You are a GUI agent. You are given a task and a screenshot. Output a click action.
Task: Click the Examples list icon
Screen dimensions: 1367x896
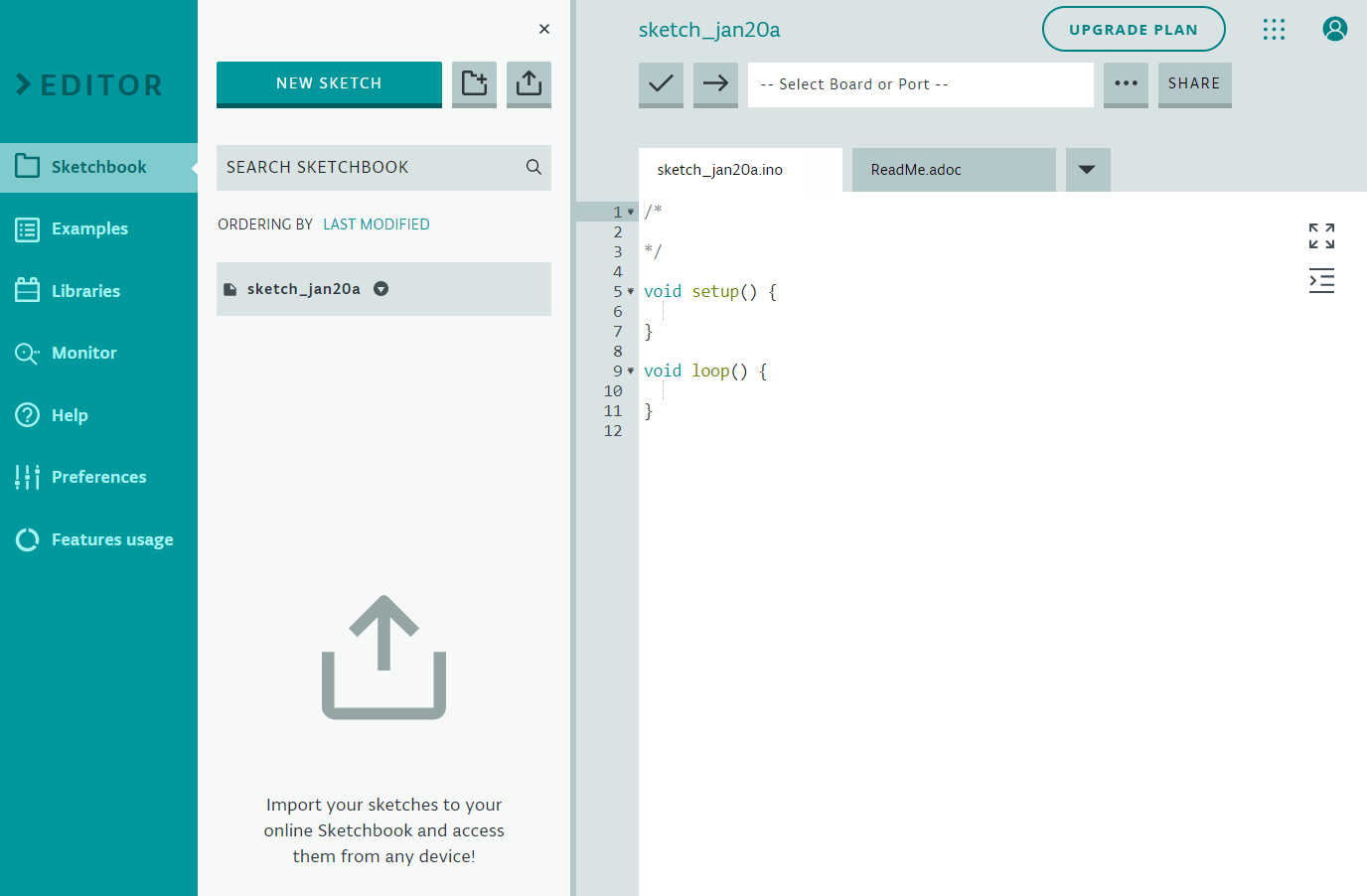pyautogui.click(x=28, y=229)
